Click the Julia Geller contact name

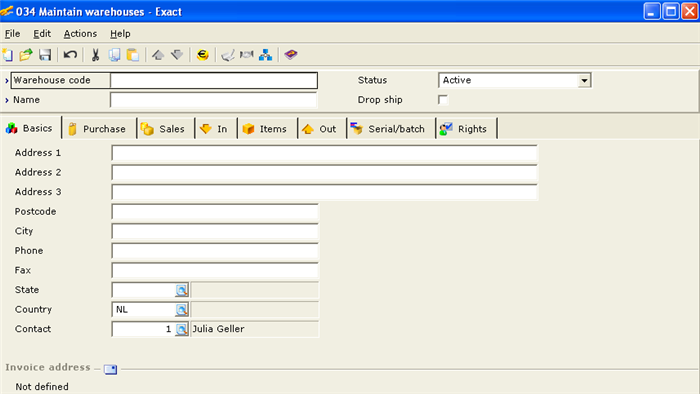click(218, 329)
